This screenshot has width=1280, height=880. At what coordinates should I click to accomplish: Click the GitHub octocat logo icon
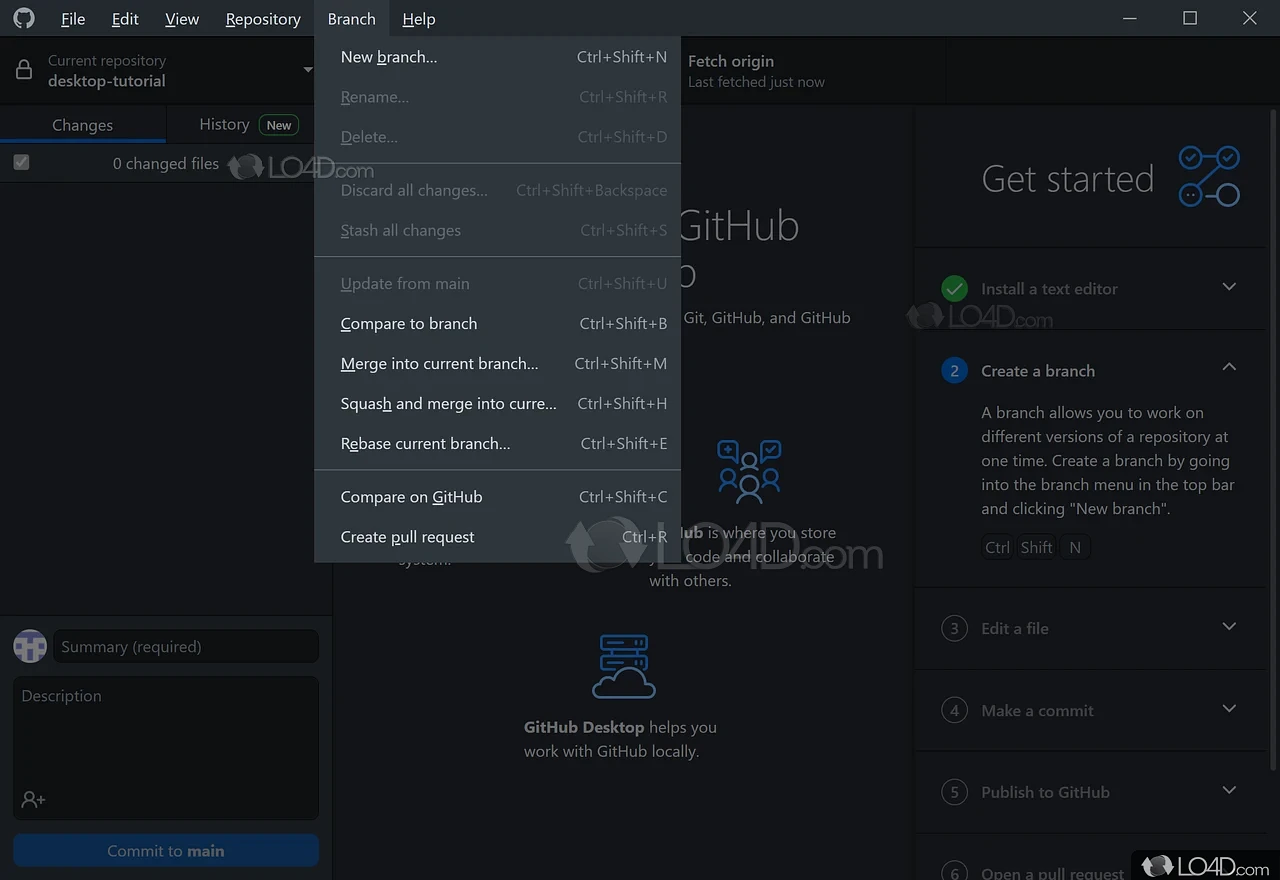click(x=22, y=18)
